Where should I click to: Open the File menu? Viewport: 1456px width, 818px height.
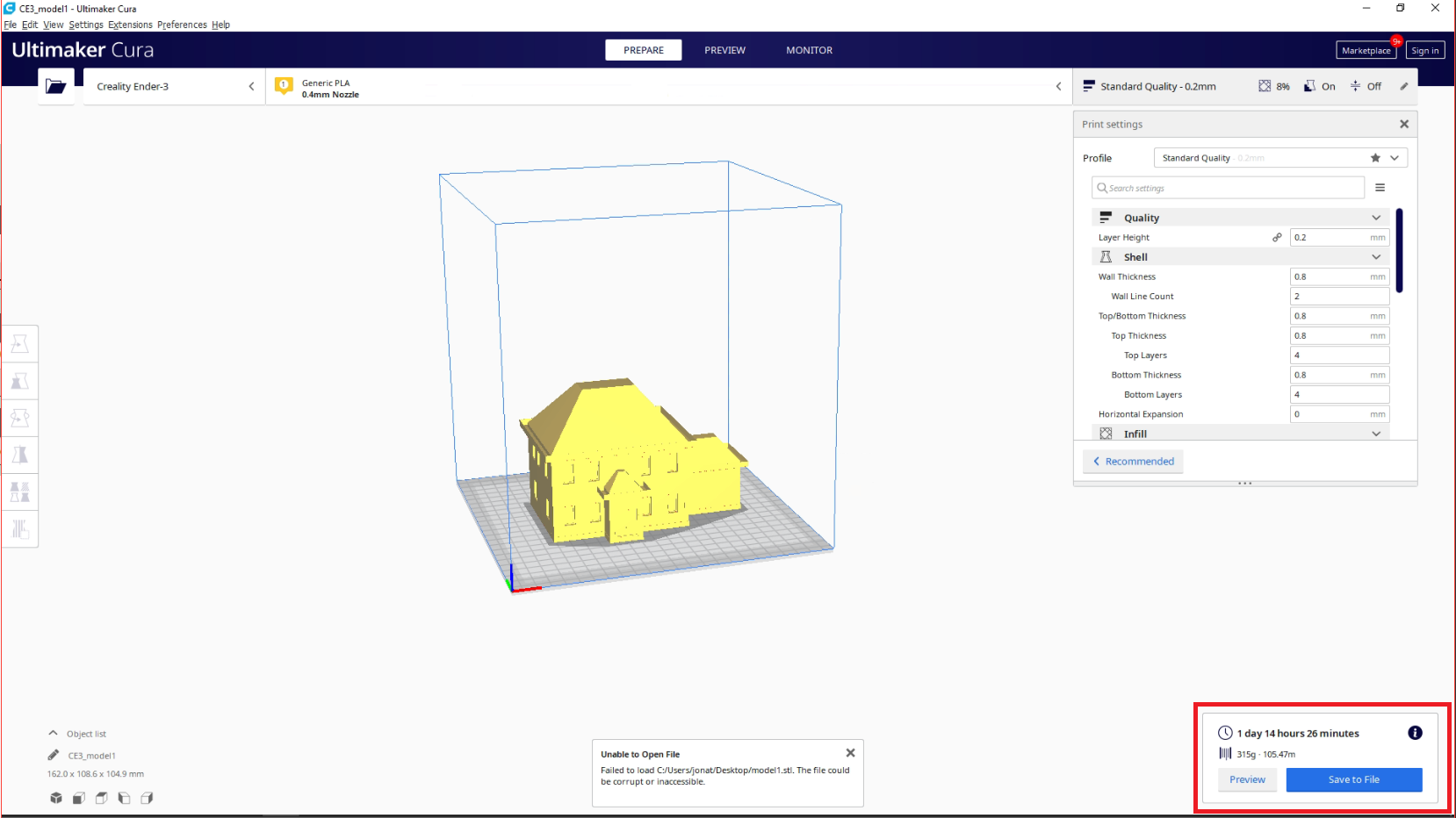[11, 25]
